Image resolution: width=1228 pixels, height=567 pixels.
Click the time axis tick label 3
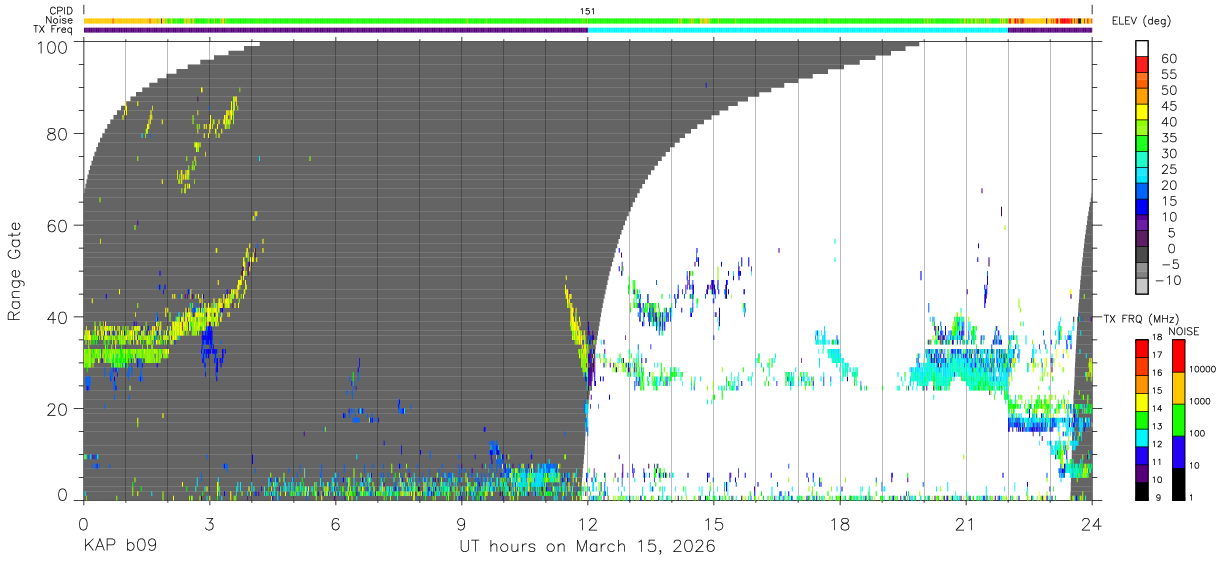coord(209,523)
